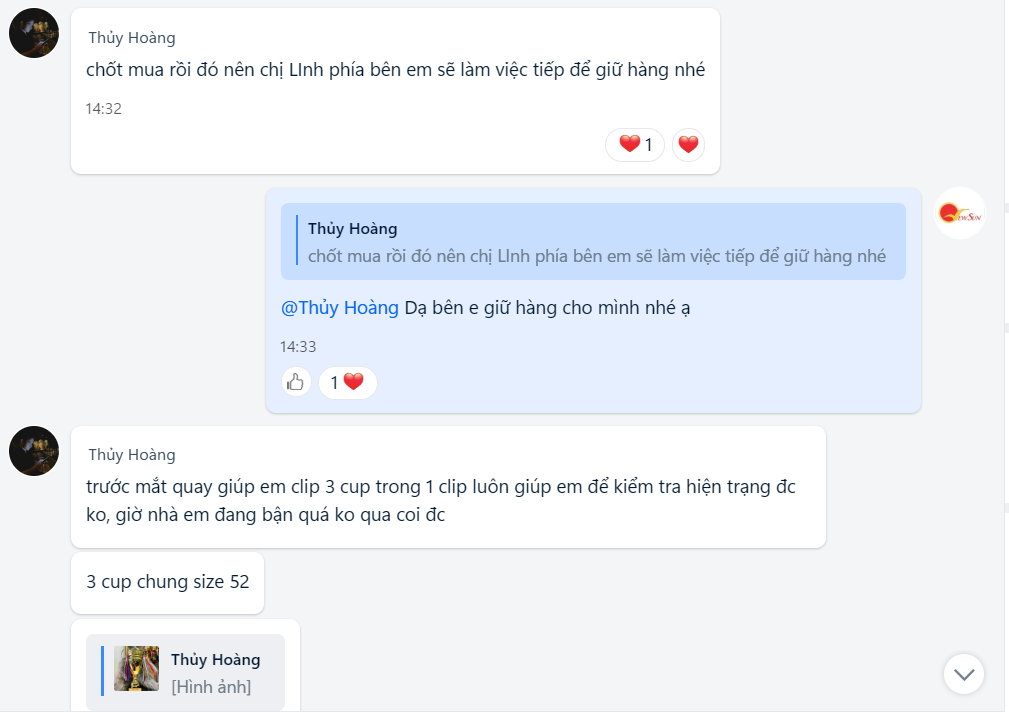
Task: Click the "[Hình ảnh]" quoted image label
Action: [x=211, y=687]
